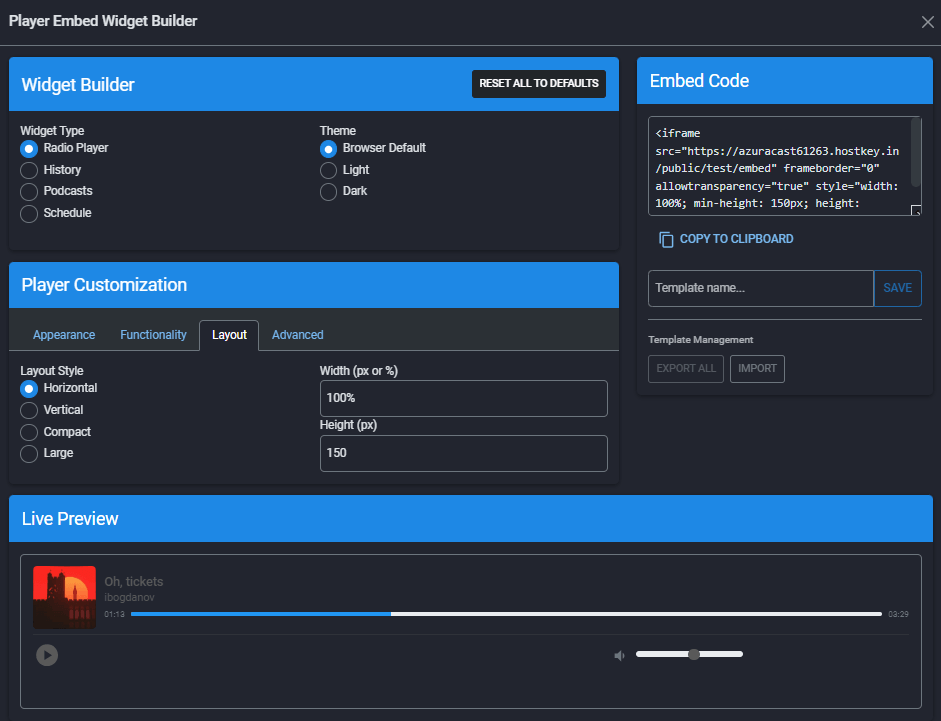Select the History widget type
The height and width of the screenshot is (721, 941).
29,170
